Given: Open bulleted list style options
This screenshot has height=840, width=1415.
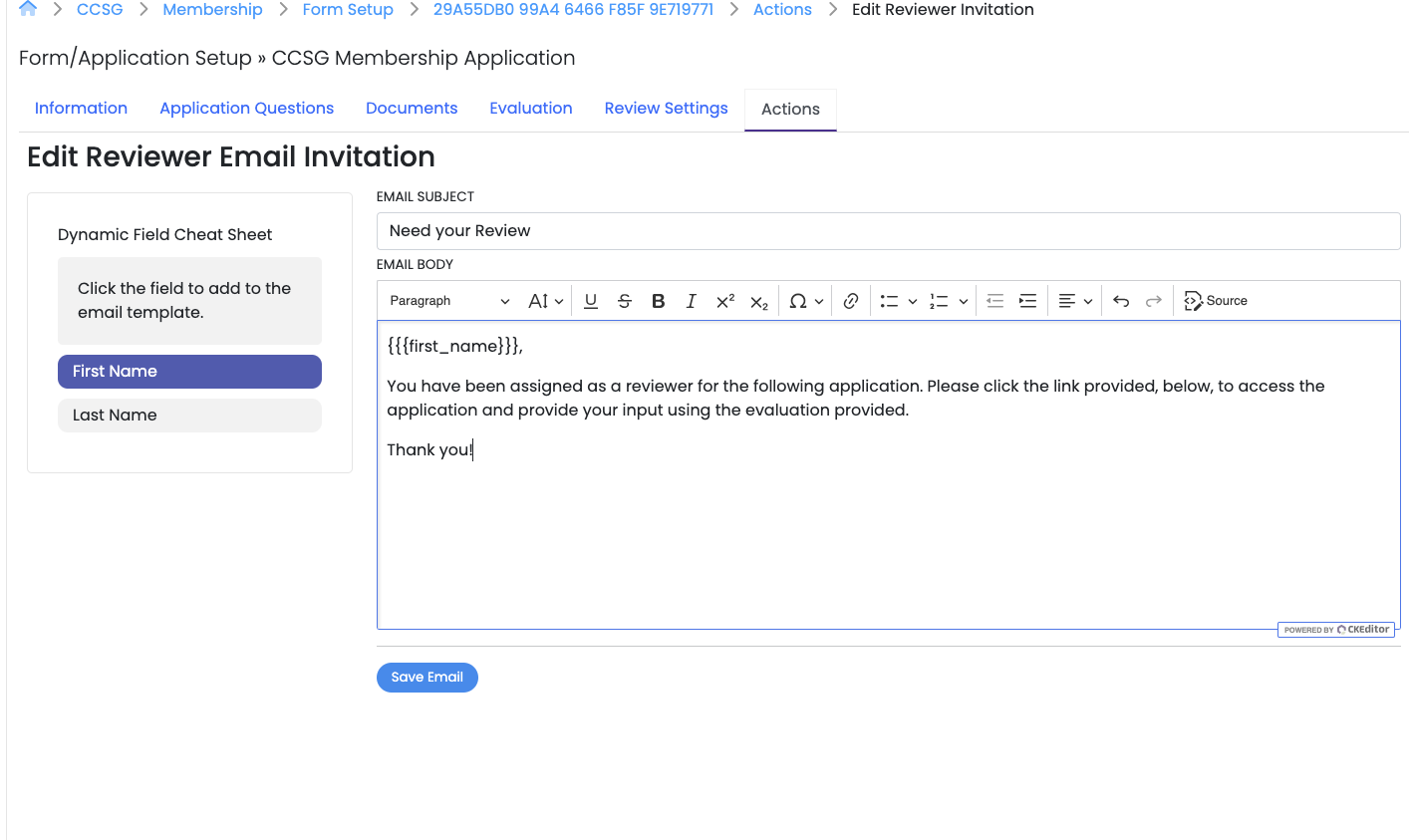Looking at the screenshot, I should [x=912, y=301].
